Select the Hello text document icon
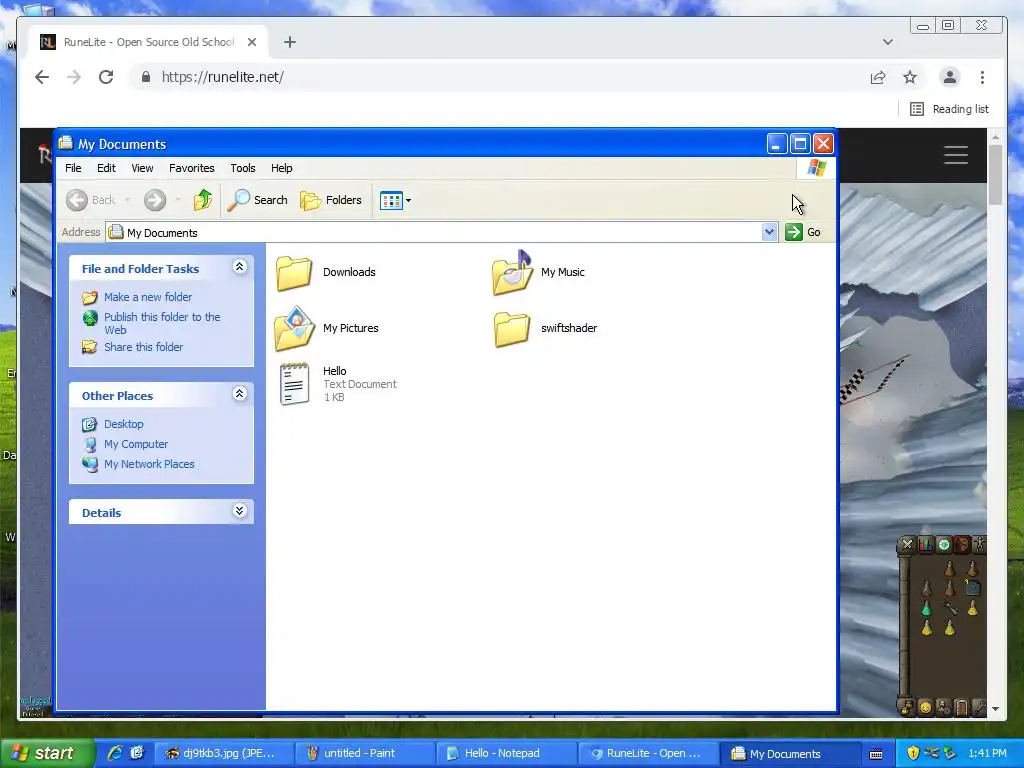This screenshot has width=1024, height=768. 295,384
